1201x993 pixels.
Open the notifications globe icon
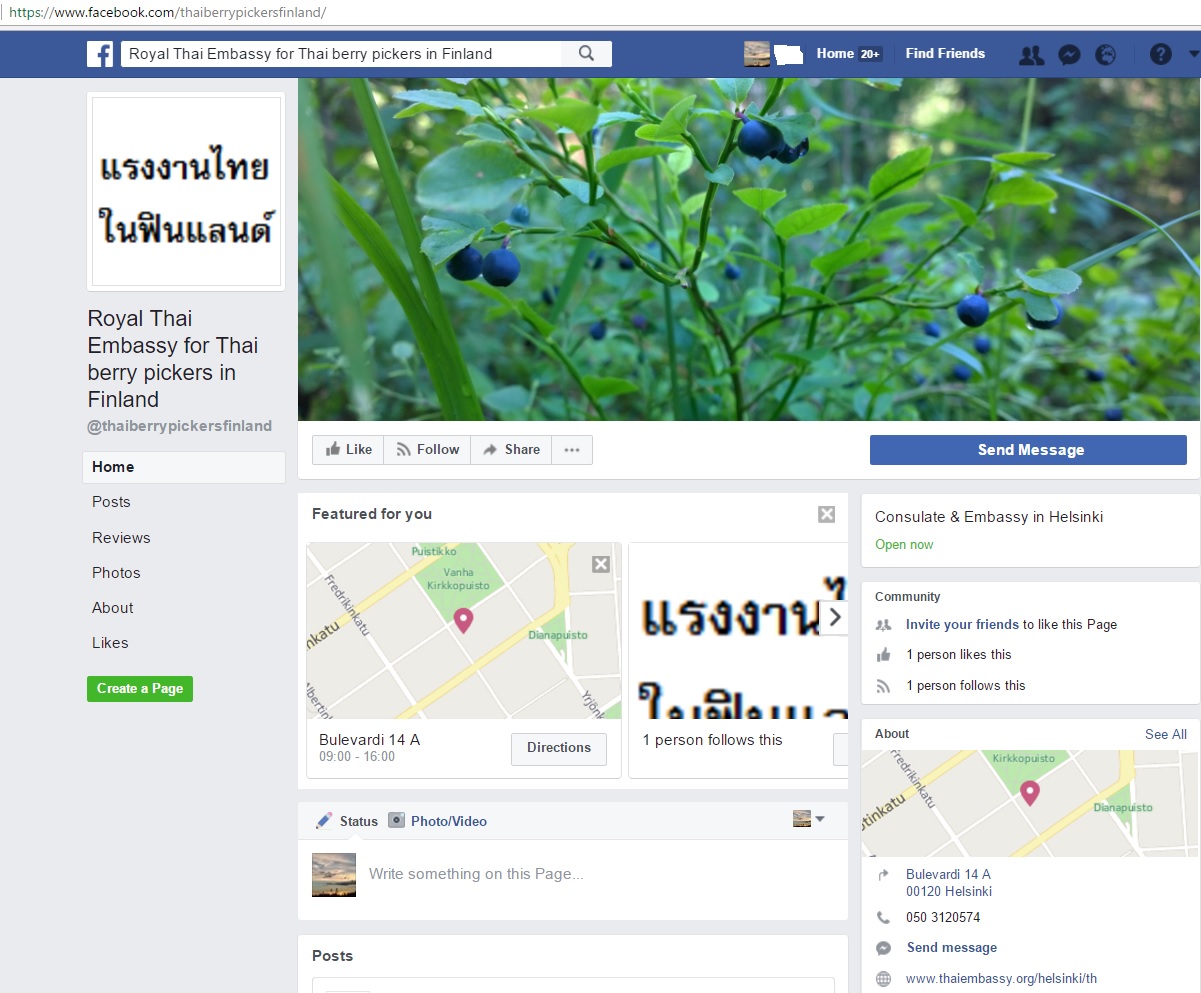pos(1105,55)
